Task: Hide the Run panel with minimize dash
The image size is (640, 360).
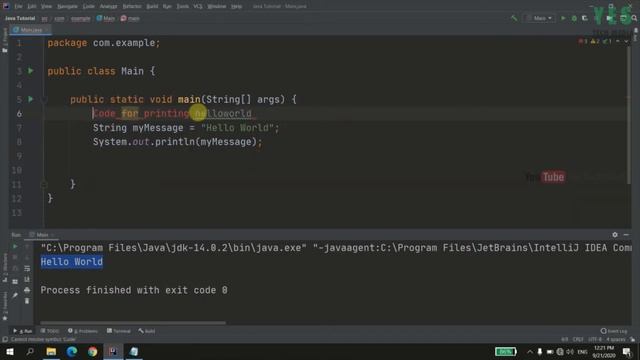Action: [626, 235]
